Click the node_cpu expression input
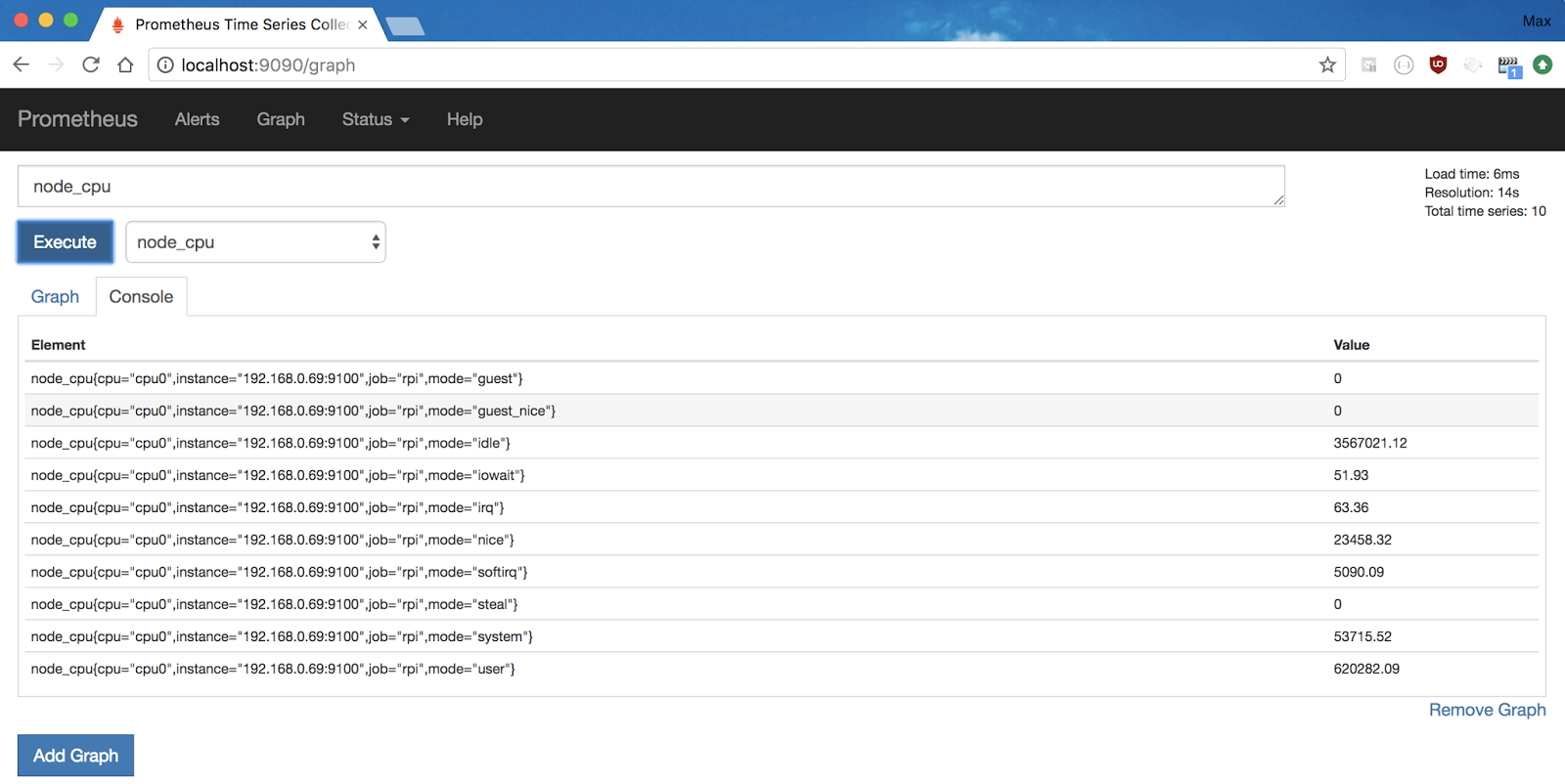1565x784 pixels. tap(650, 186)
